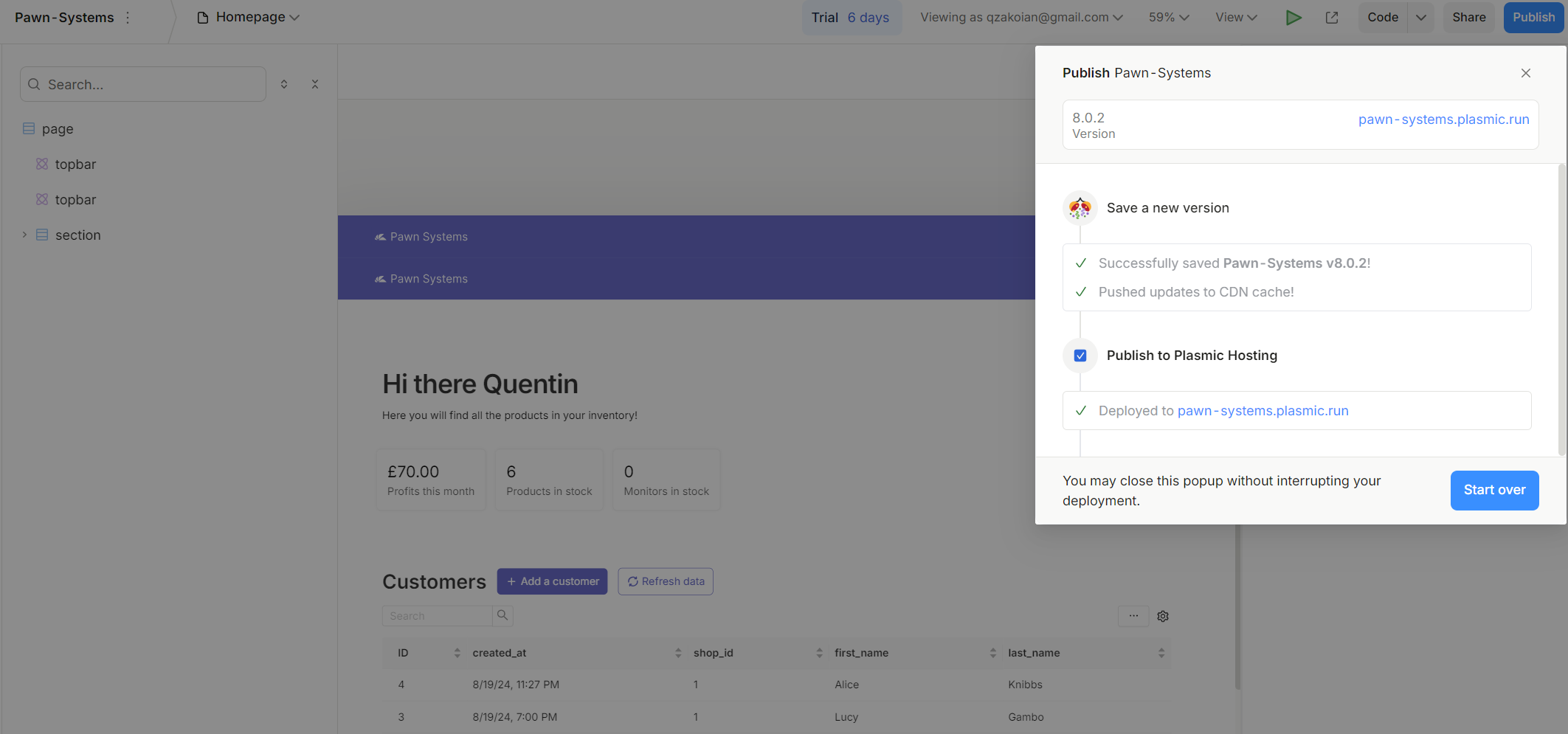Click the green preview play icon
The width and height of the screenshot is (1568, 734).
pyautogui.click(x=1293, y=18)
